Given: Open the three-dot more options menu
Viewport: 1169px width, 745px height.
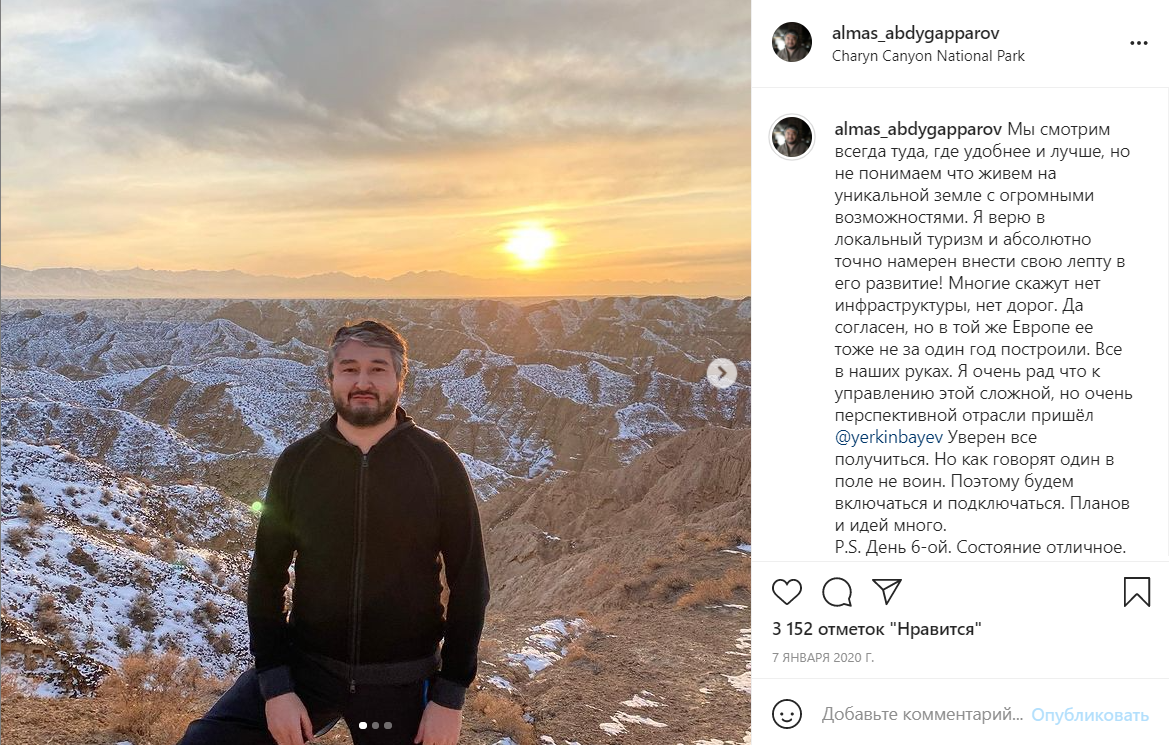Looking at the screenshot, I should pyautogui.click(x=1138, y=43).
